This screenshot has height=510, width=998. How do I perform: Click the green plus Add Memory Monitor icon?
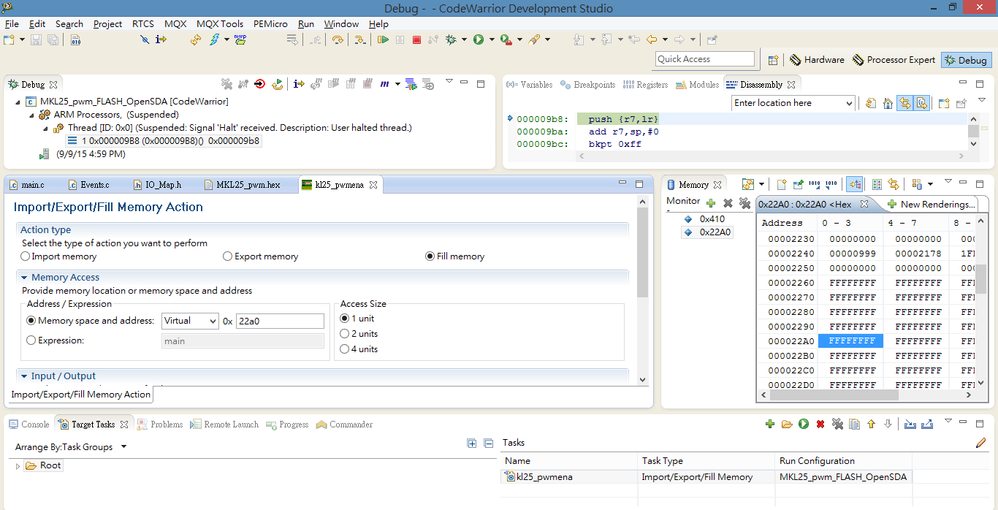711,203
